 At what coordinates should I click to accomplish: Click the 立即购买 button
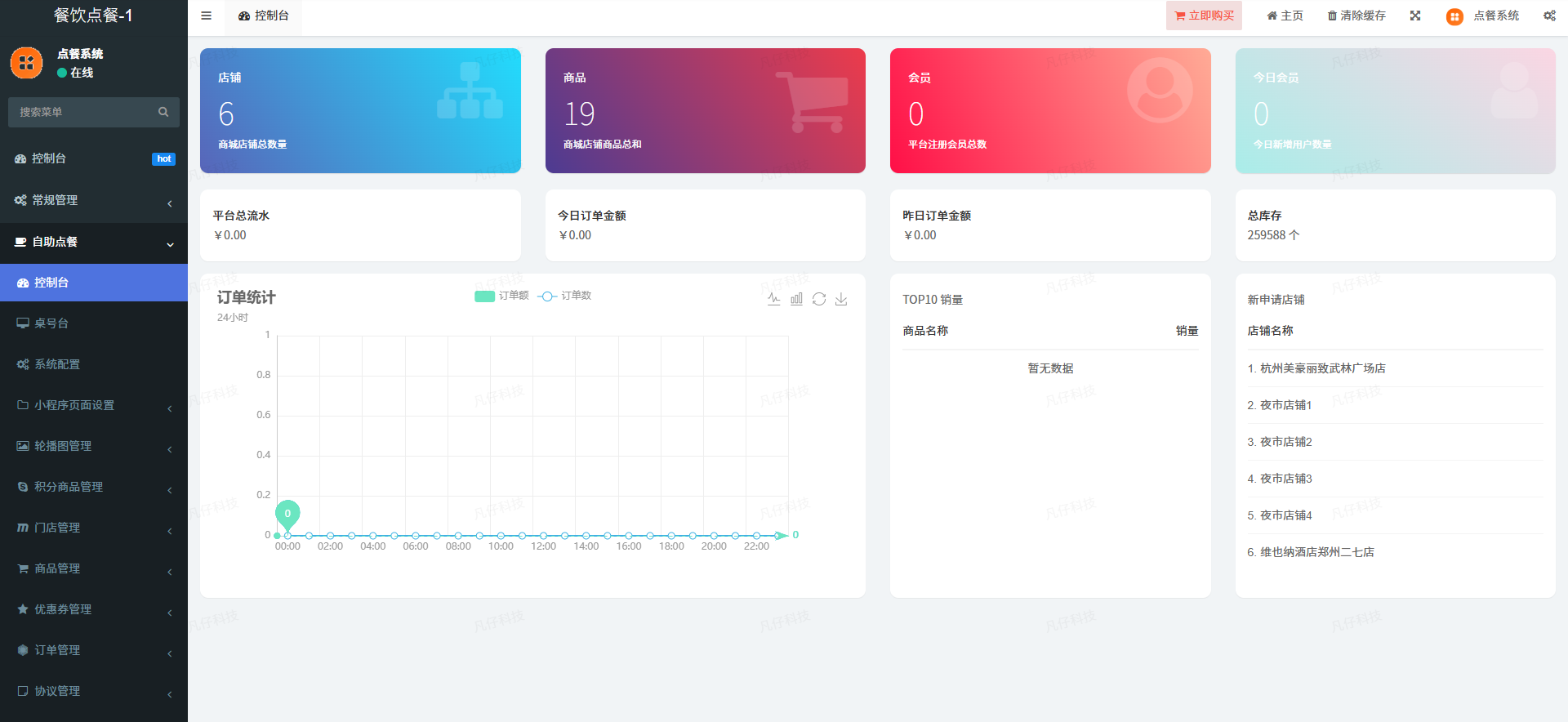(1204, 16)
